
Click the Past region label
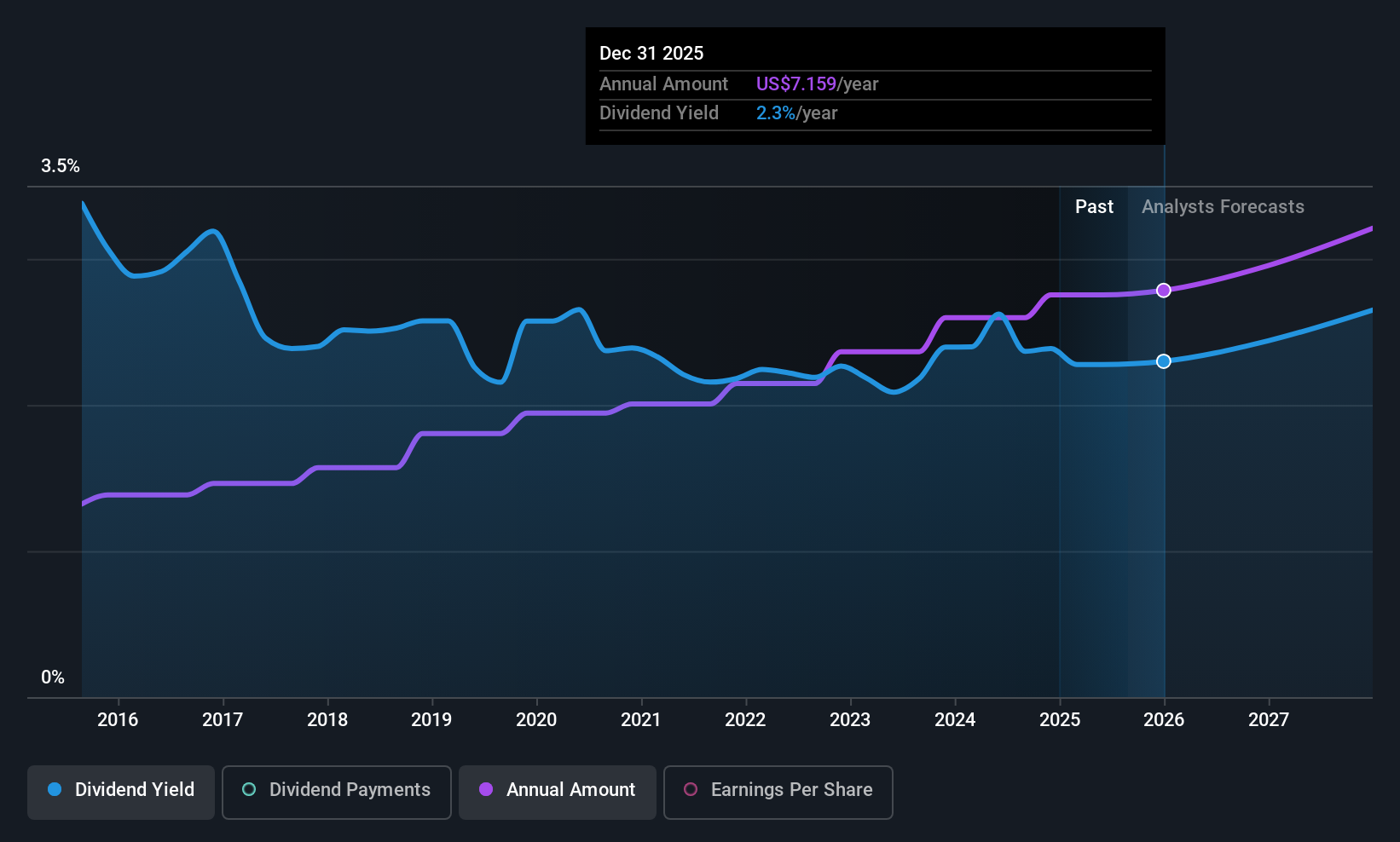(1094, 207)
